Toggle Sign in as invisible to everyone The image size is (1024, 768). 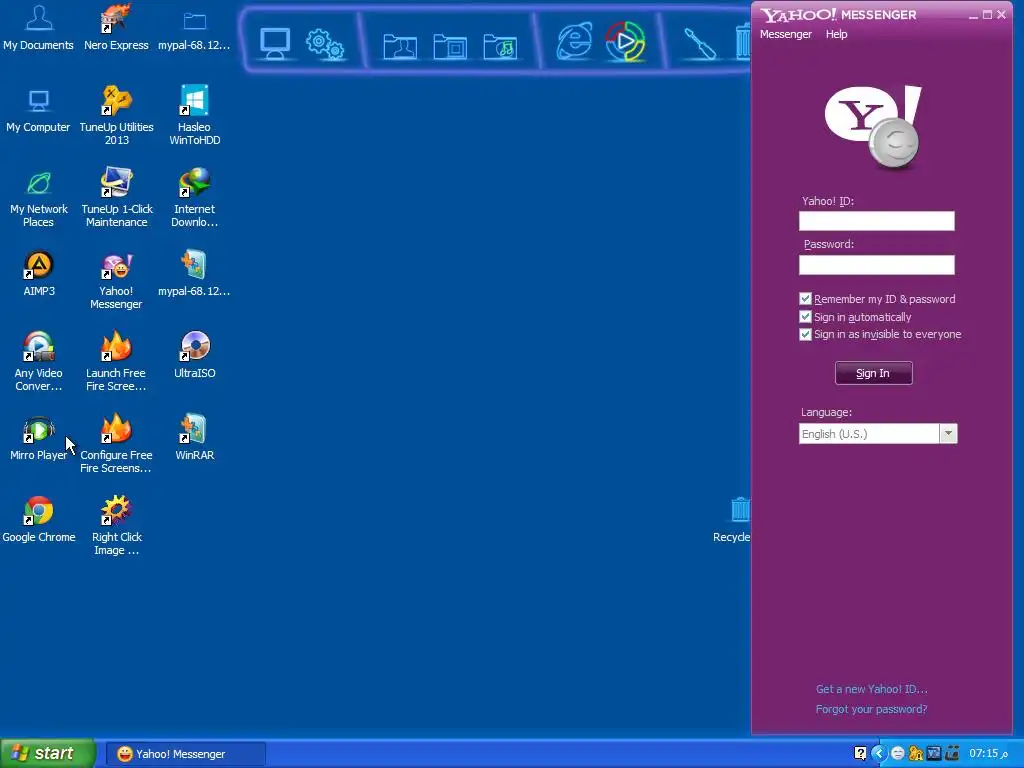tap(805, 334)
